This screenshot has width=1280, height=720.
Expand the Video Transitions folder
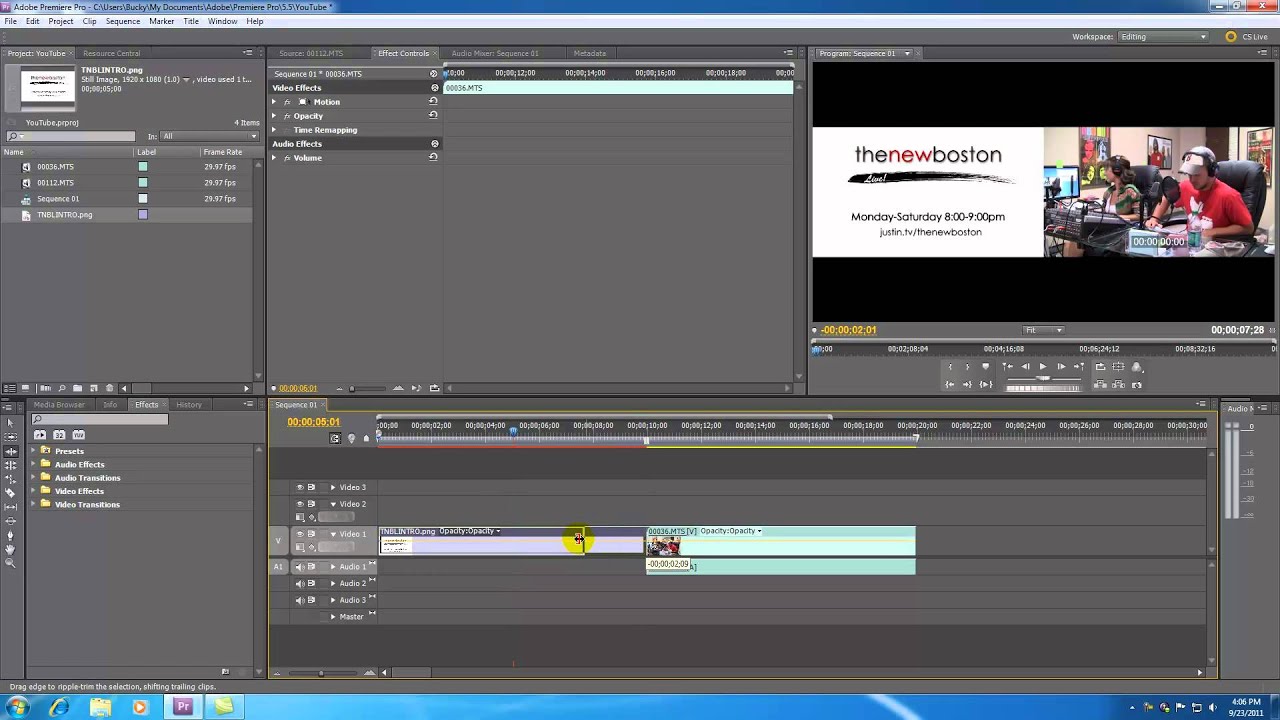pos(33,504)
